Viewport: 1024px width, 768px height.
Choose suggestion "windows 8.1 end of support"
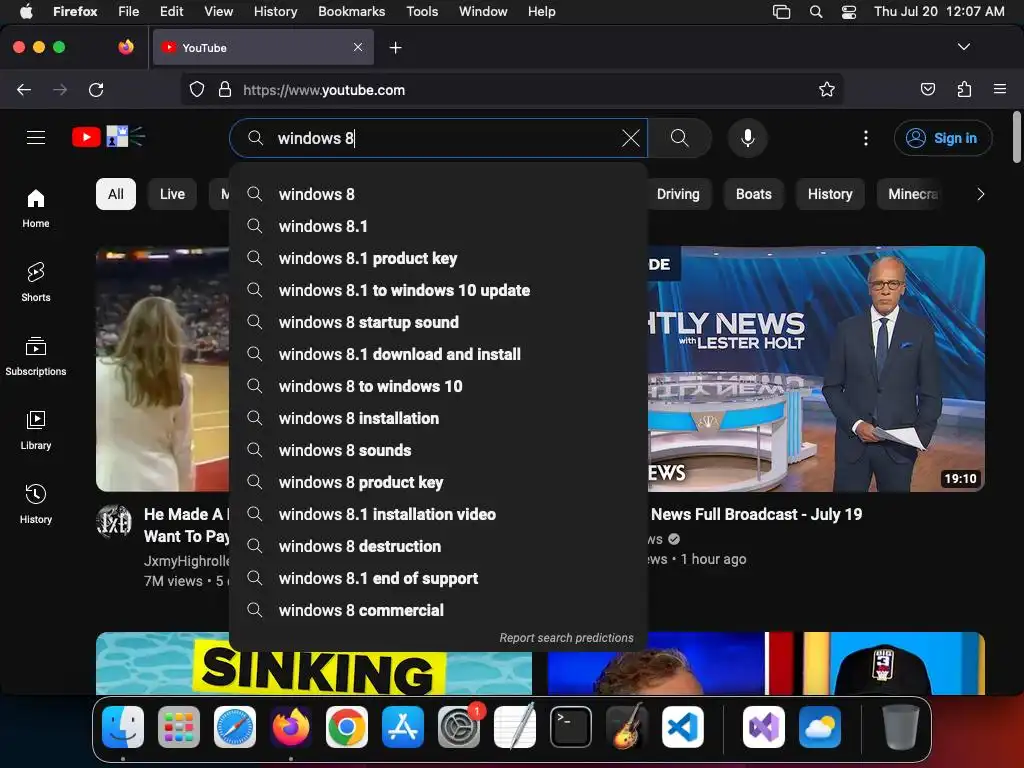tap(438, 578)
